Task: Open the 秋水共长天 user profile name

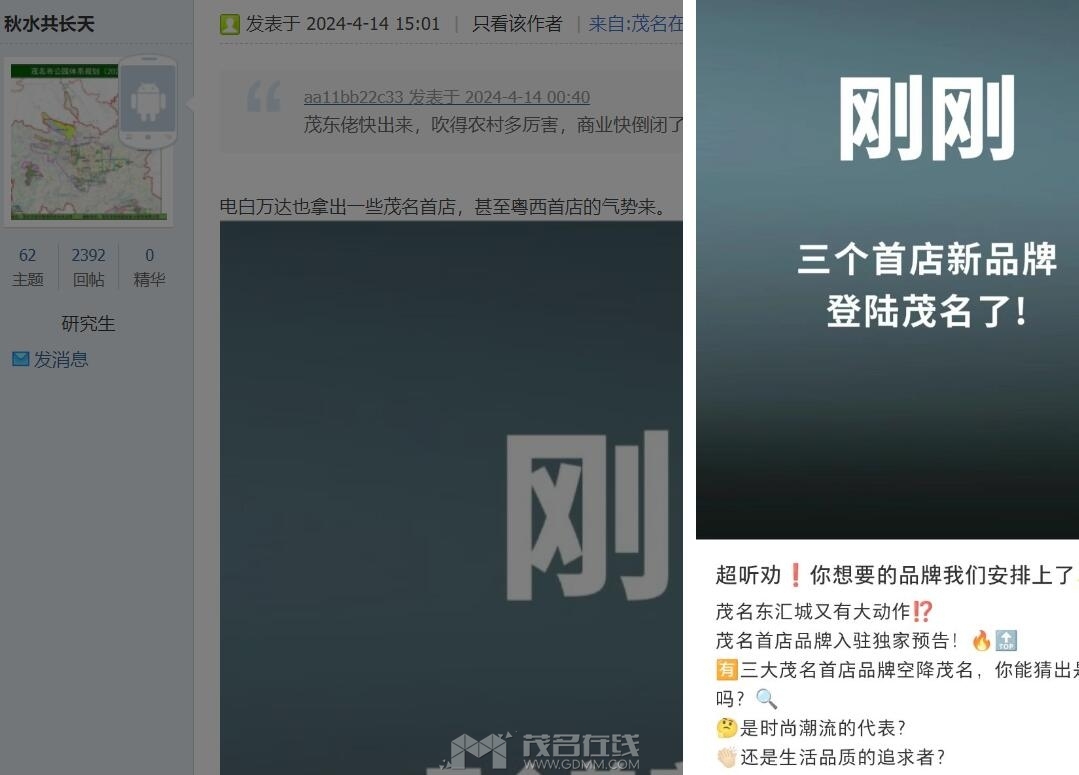Action: point(49,24)
